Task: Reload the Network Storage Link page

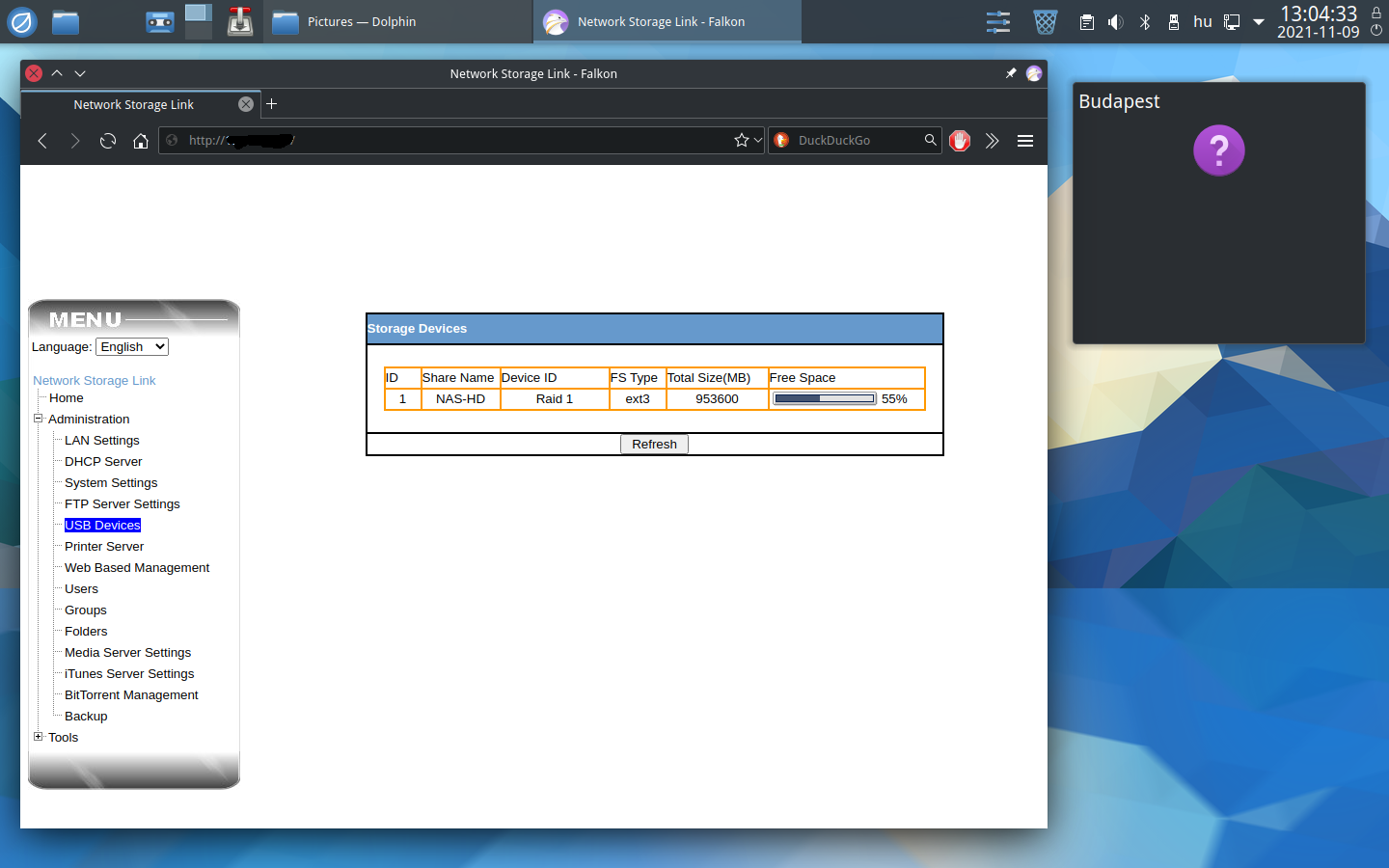Action: (x=108, y=141)
